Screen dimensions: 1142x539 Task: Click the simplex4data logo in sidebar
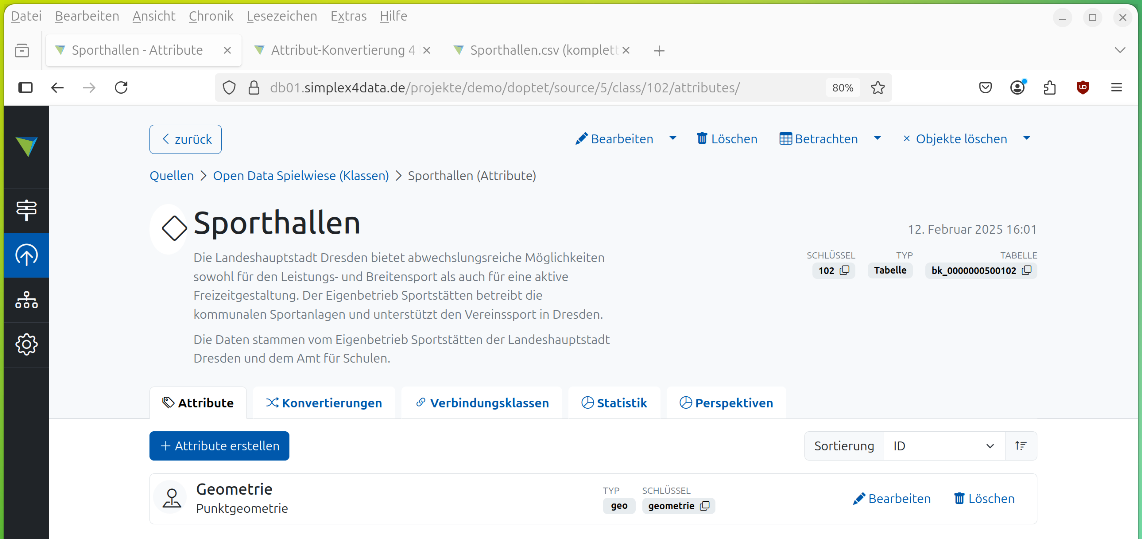26,146
